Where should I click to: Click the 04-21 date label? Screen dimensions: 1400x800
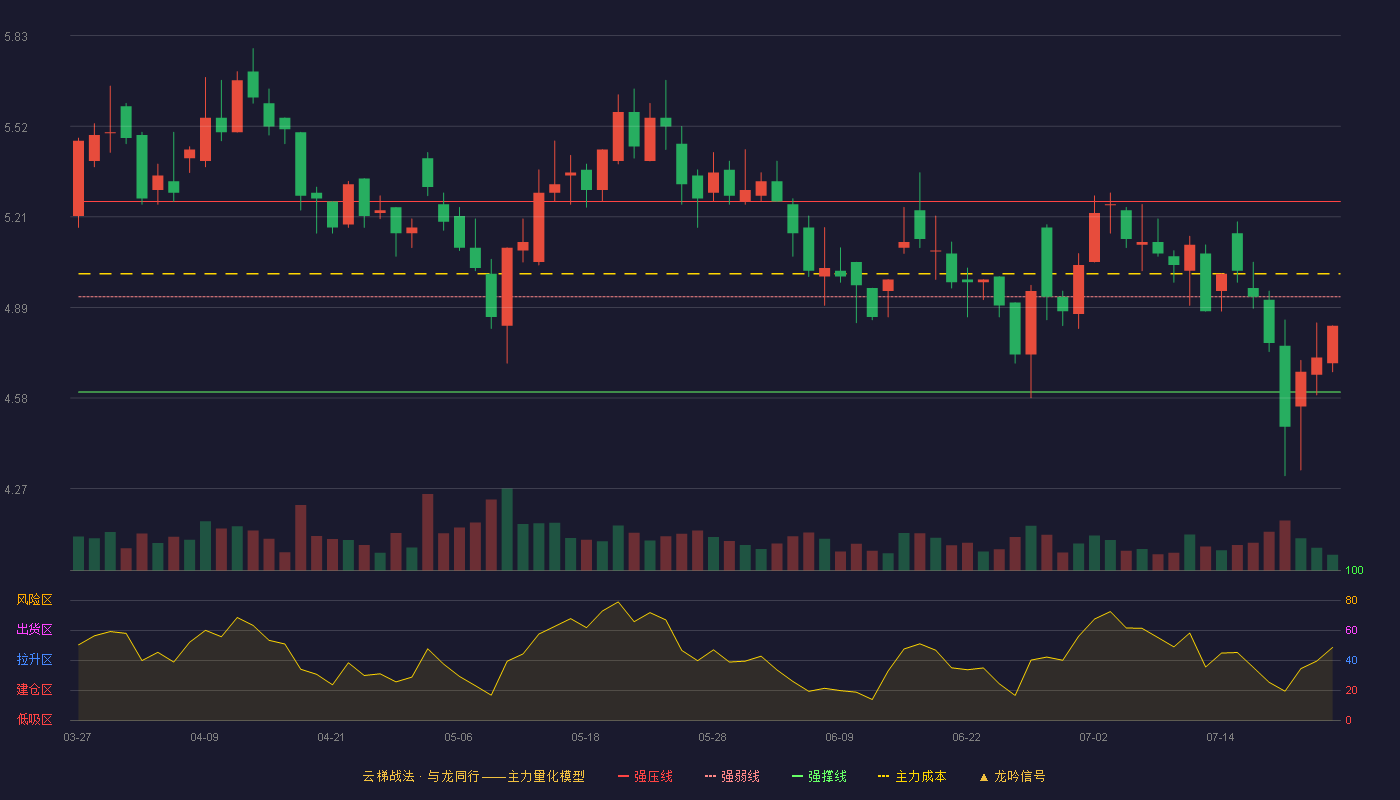331,737
